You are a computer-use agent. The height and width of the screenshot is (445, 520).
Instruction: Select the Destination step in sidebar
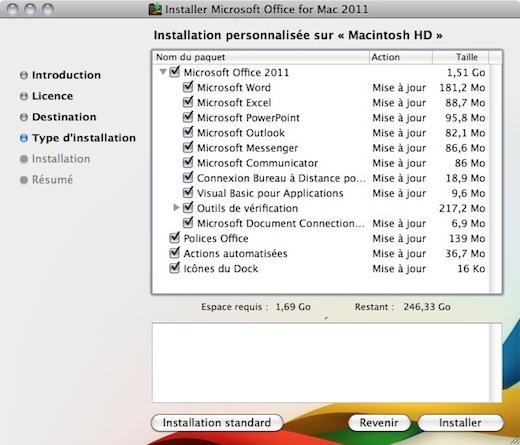tap(64, 117)
